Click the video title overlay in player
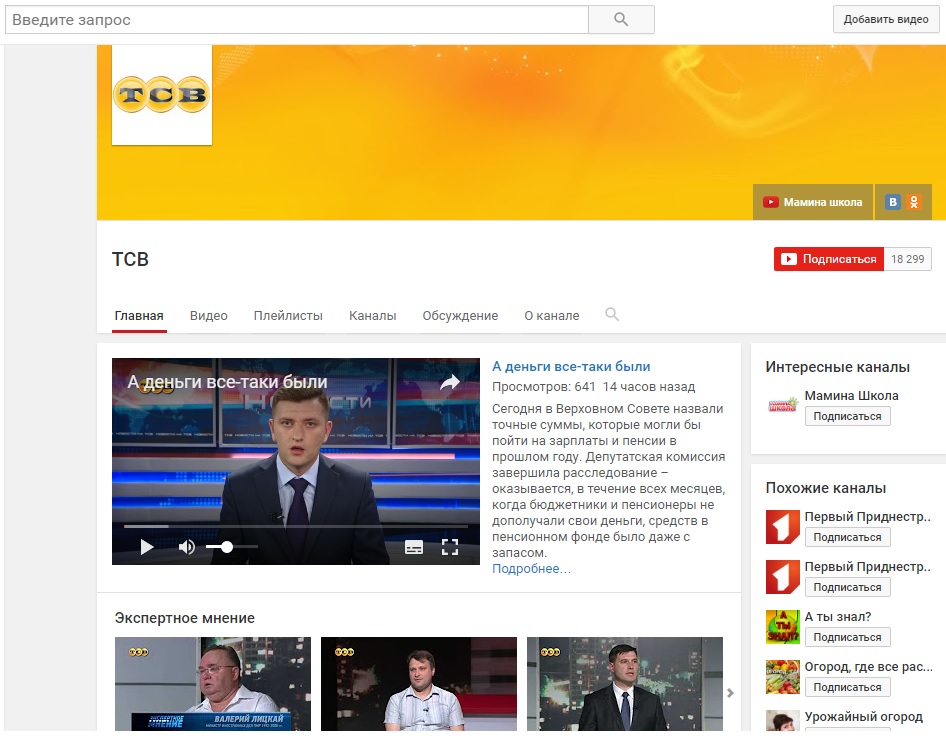946x736 pixels. point(227,382)
